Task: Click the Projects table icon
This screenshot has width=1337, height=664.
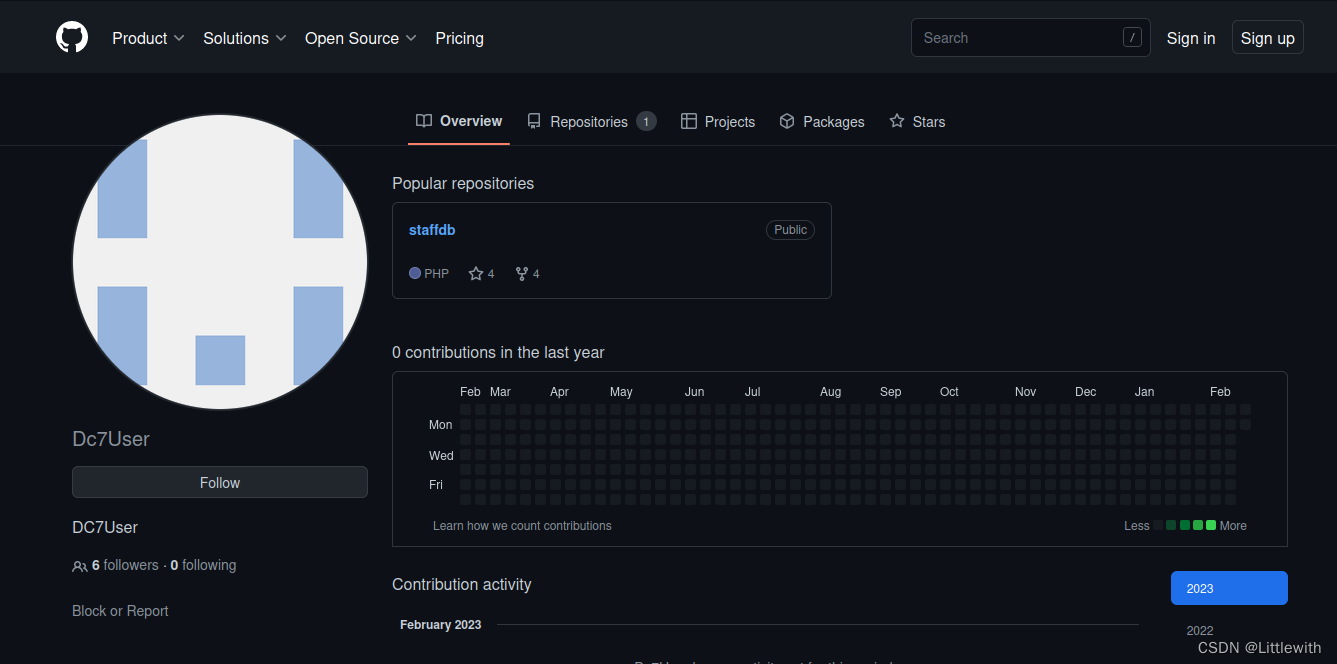Action: click(689, 121)
